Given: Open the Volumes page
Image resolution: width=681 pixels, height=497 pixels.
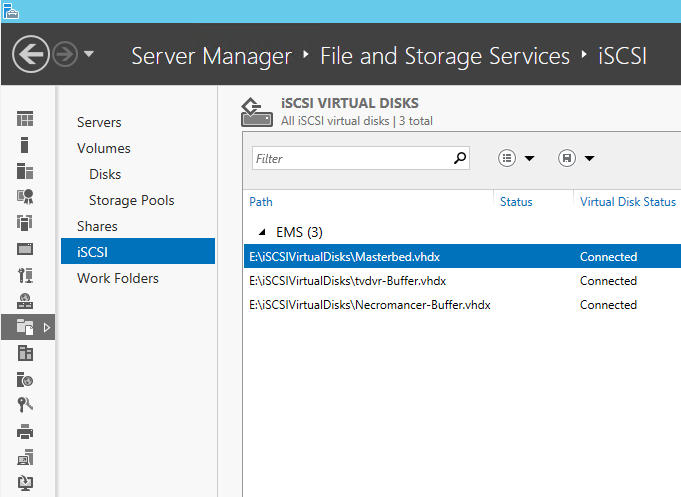Looking at the screenshot, I should 104,148.
